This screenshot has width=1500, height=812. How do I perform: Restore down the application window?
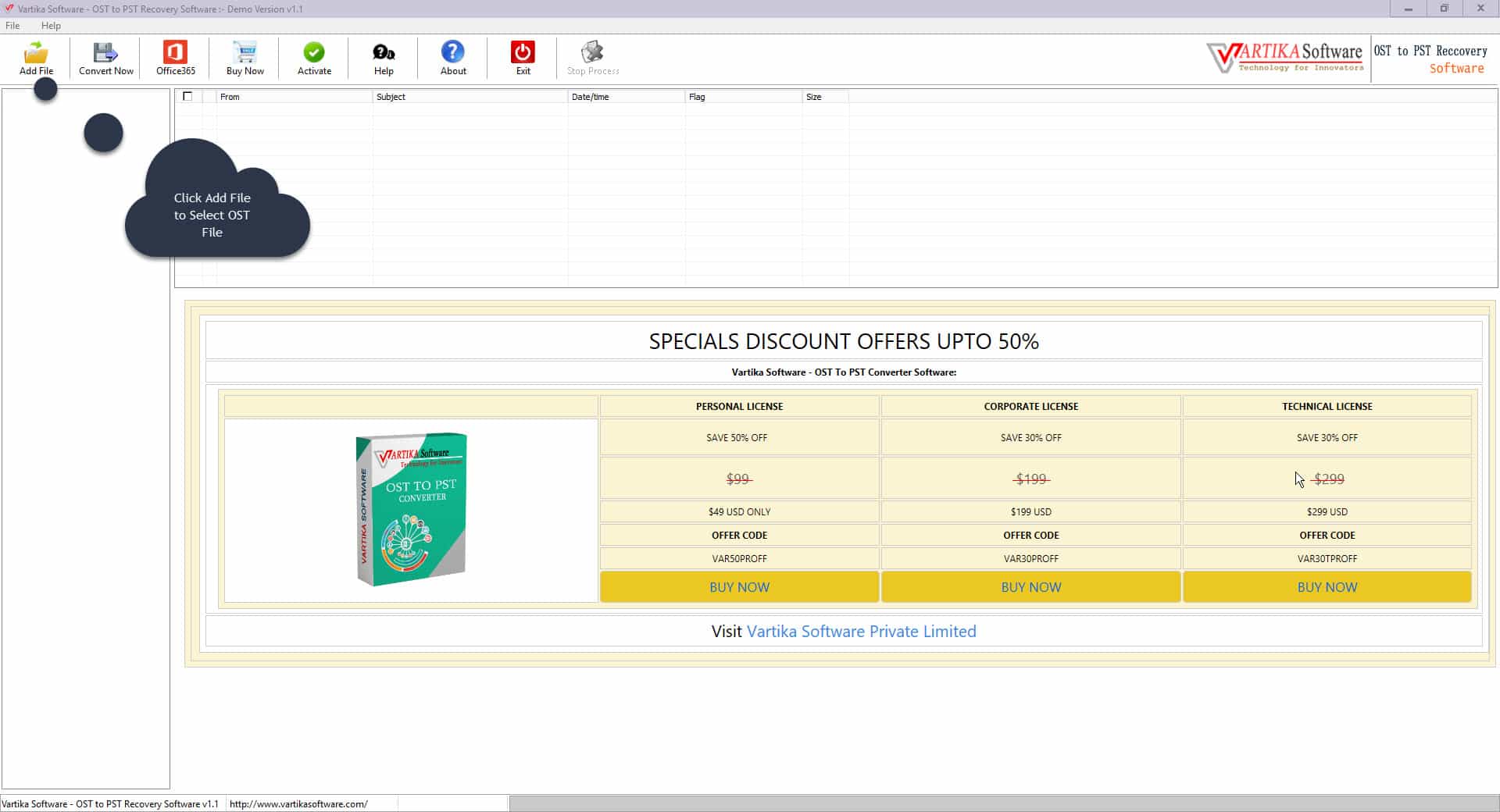1444,9
